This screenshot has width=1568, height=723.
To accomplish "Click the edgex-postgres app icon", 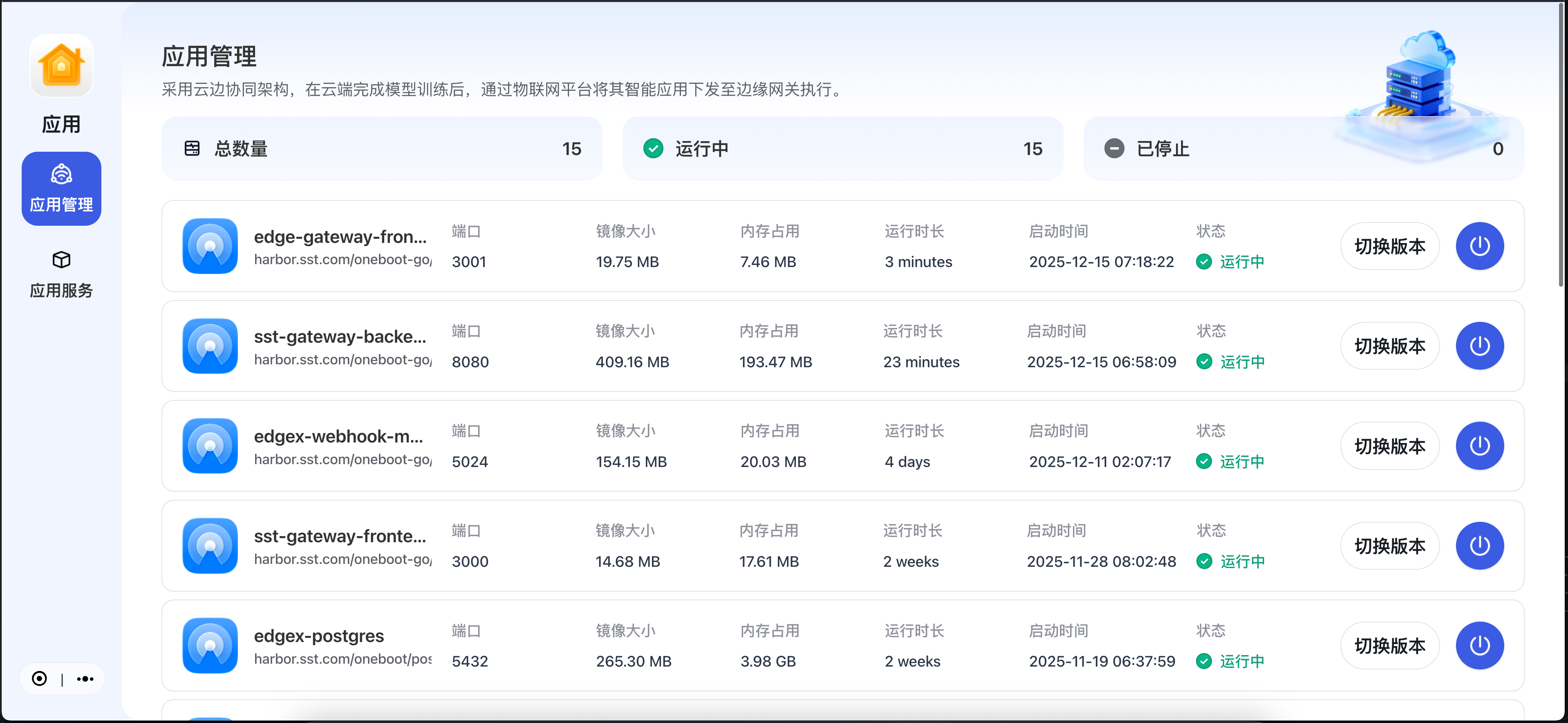I will (209, 645).
